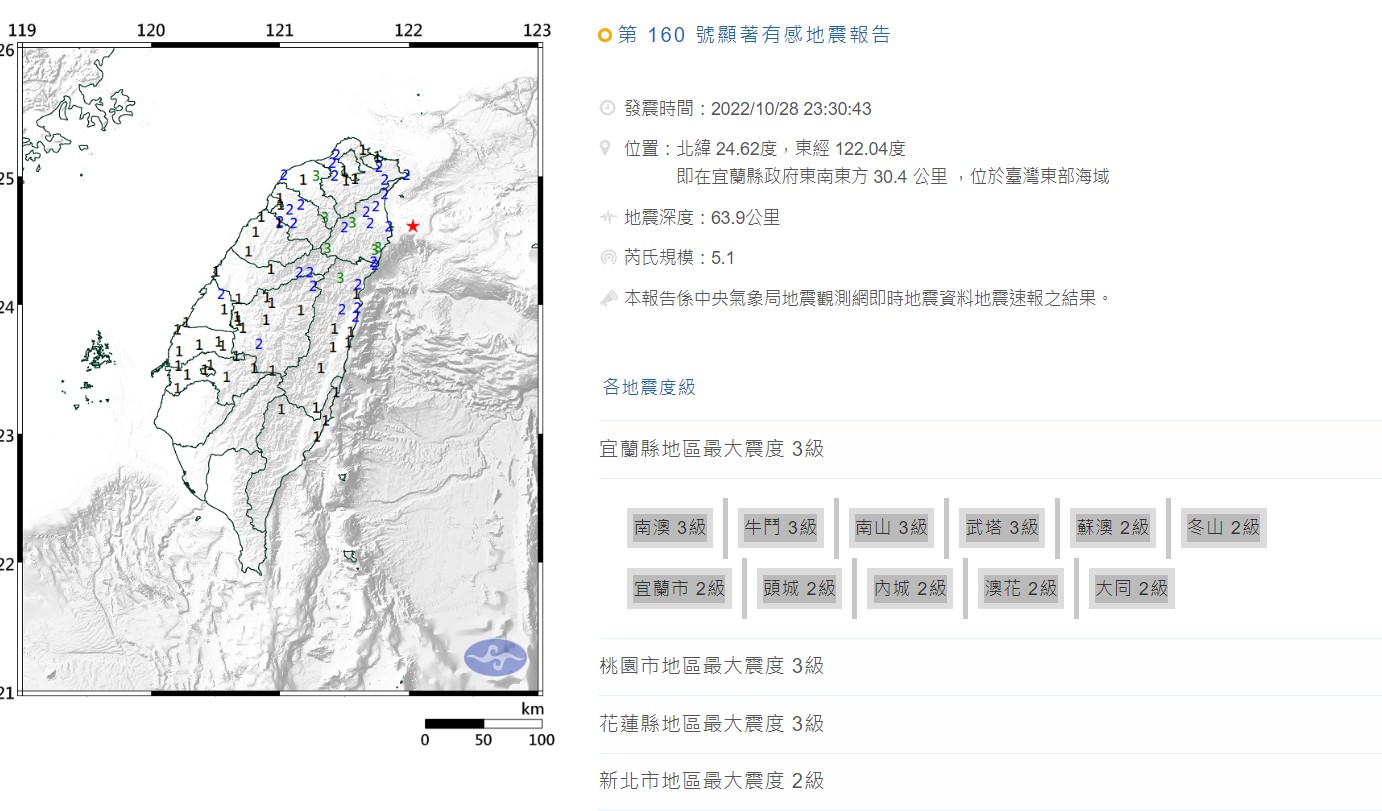
Task: Select the 牛鬥 3級 station tag
Action: [x=780, y=527]
